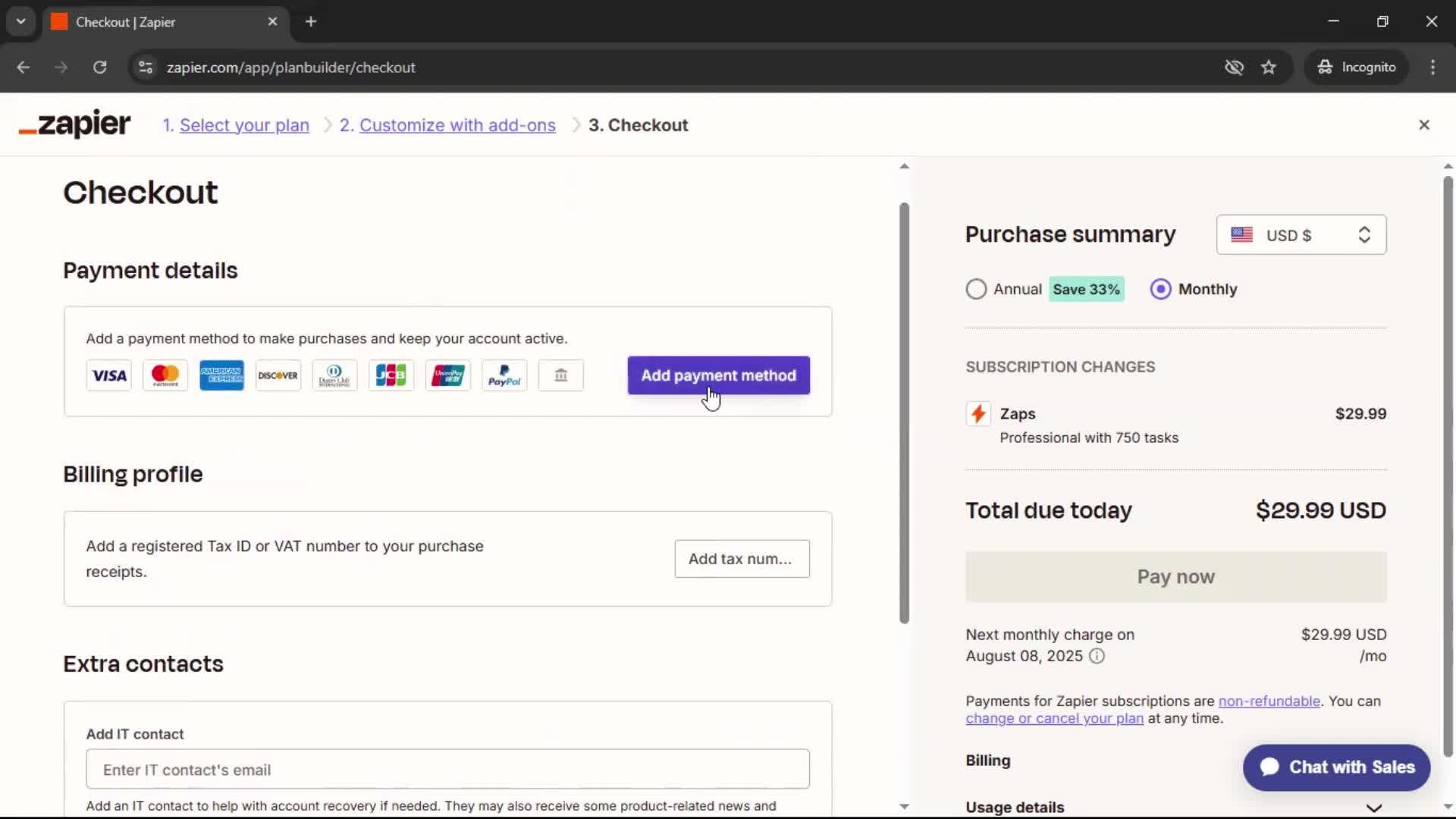This screenshot has width=1456, height=819.
Task: Click the address bar URL
Action: click(291, 67)
